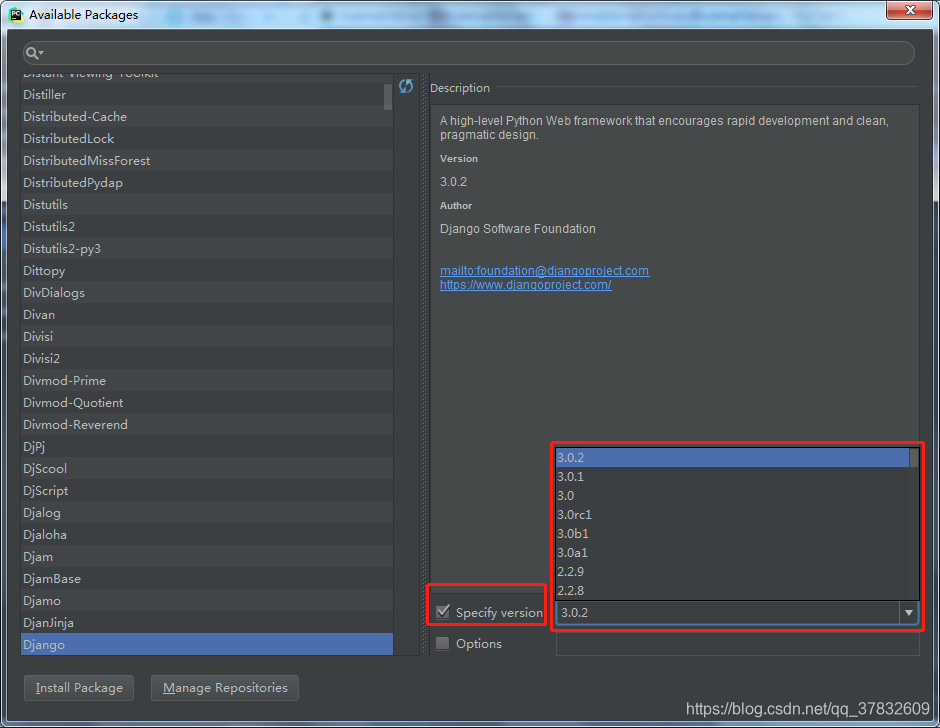Select the Distutils2 package

tap(207, 227)
